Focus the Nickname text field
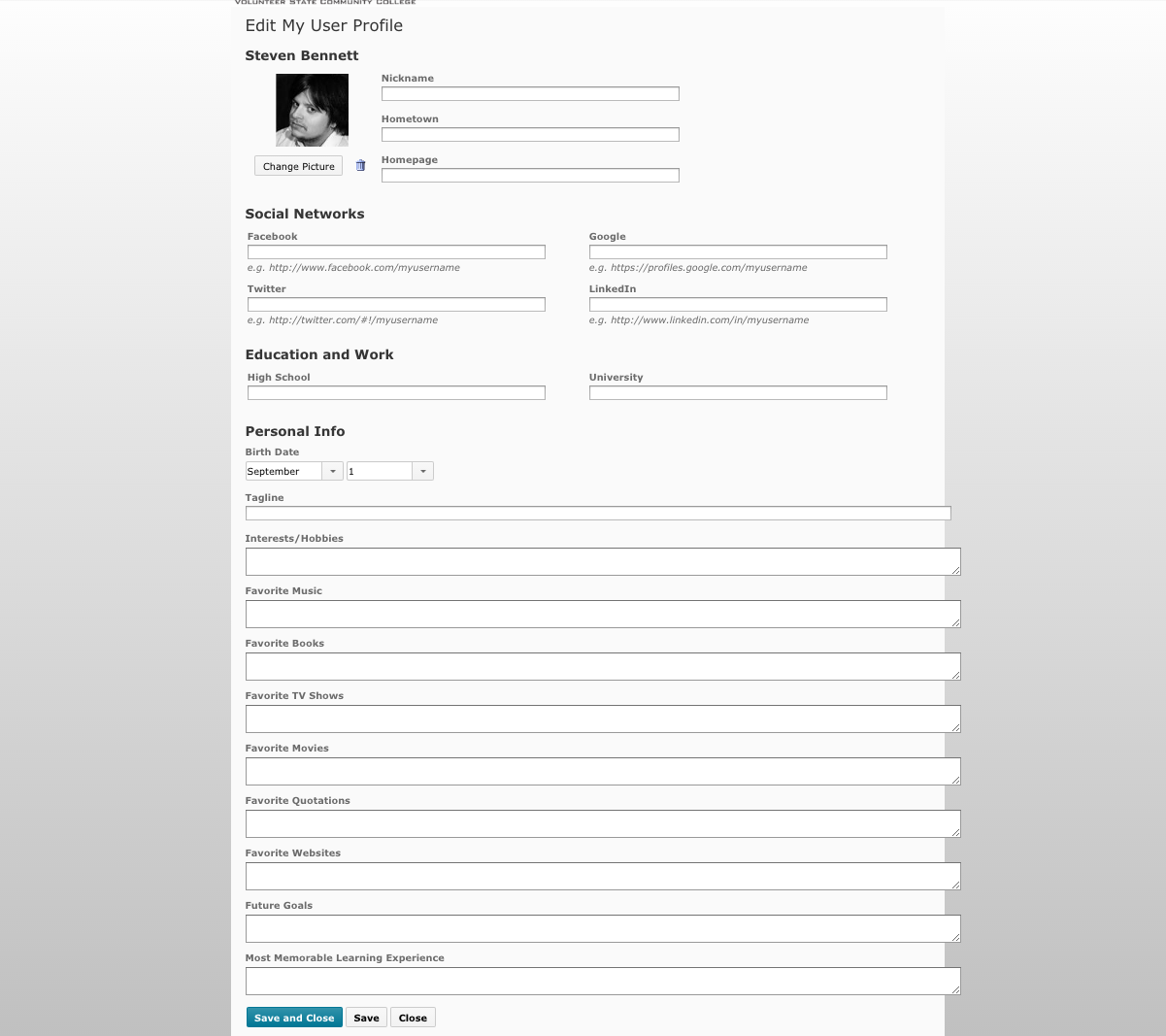Image resolution: width=1166 pixels, height=1036 pixels. coord(530,94)
